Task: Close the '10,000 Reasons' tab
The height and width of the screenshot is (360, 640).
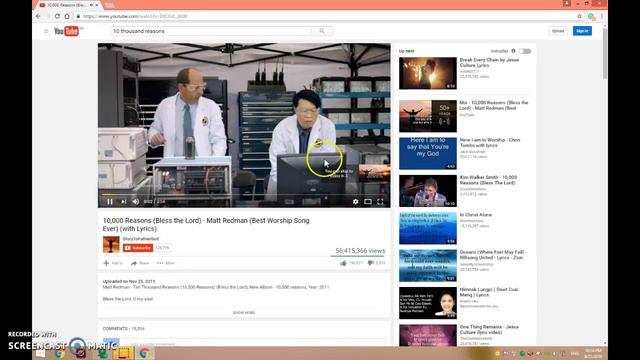Action: point(97,5)
